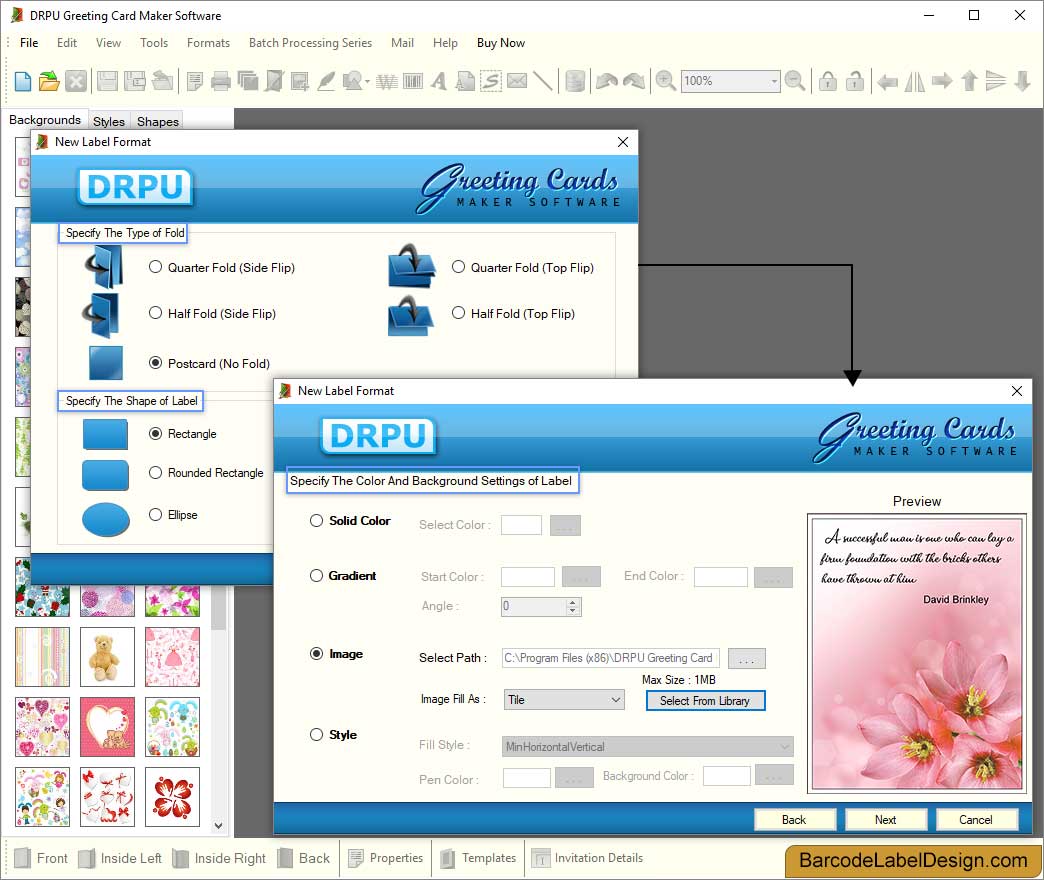The height and width of the screenshot is (880, 1044).
Task: Click the Zoom In magnifier icon
Action: pyautogui.click(x=666, y=81)
